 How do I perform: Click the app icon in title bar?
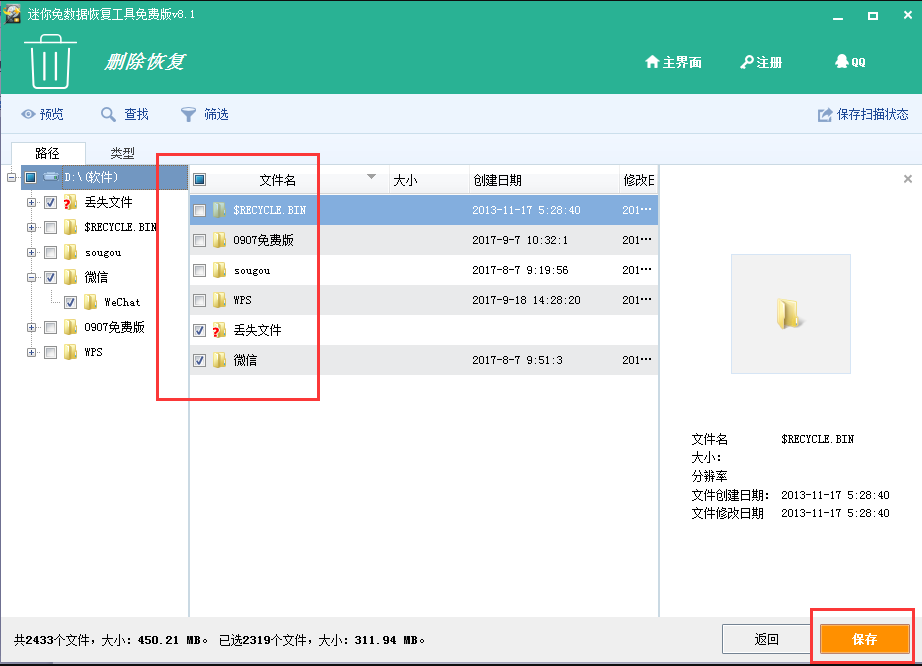click(12, 14)
